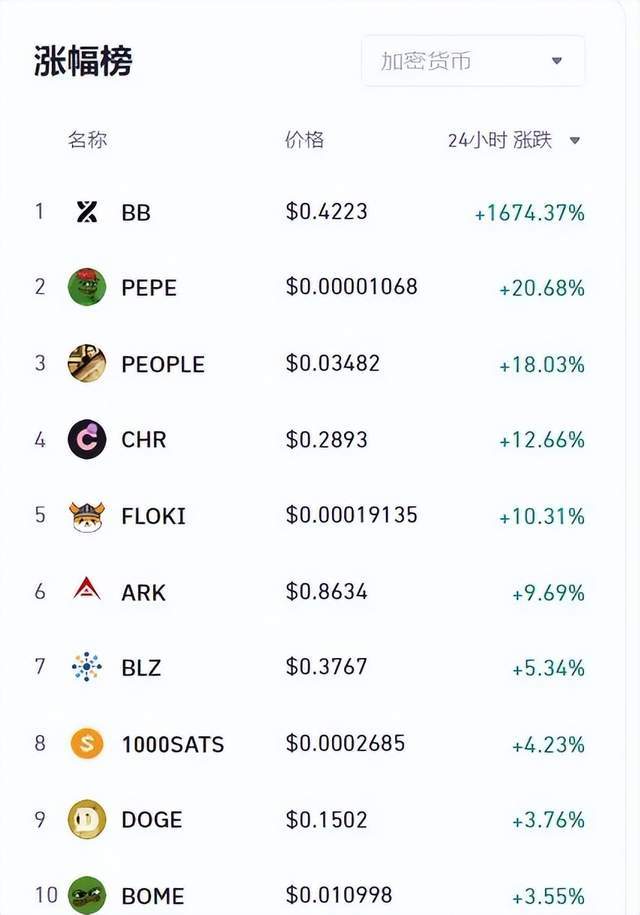This screenshot has width=640, height=915.
Task: Open the 加密货币 category dropdown
Action: [x=473, y=61]
